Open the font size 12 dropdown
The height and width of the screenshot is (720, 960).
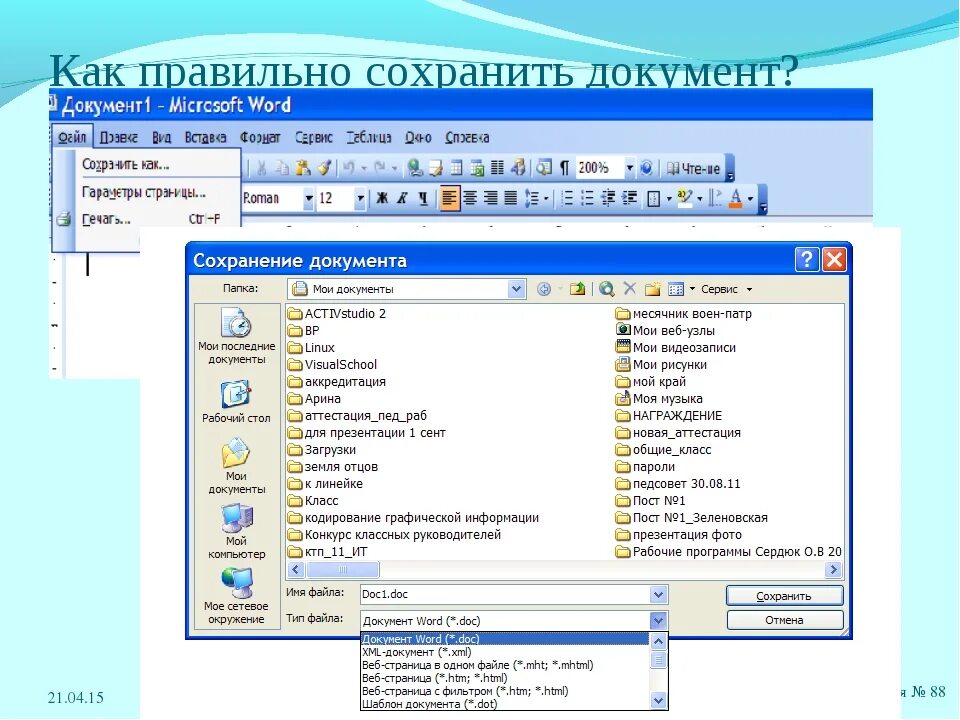(x=361, y=198)
